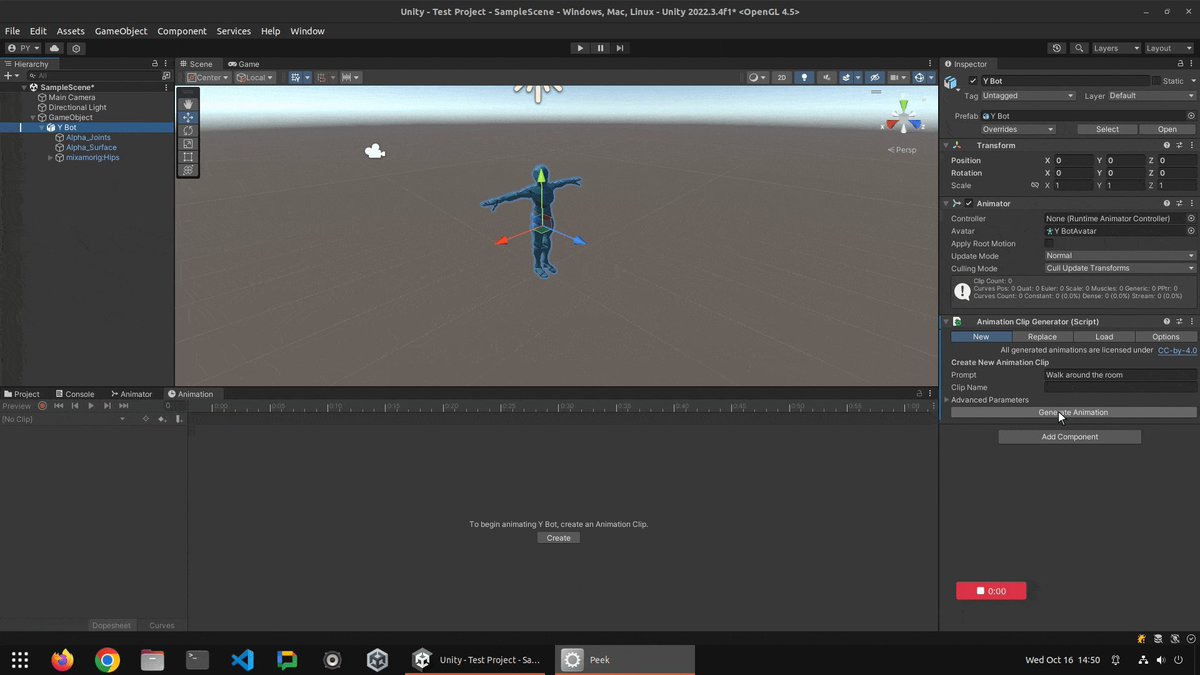Add keyframe in Animation window
1200x675 pixels.
point(162,419)
